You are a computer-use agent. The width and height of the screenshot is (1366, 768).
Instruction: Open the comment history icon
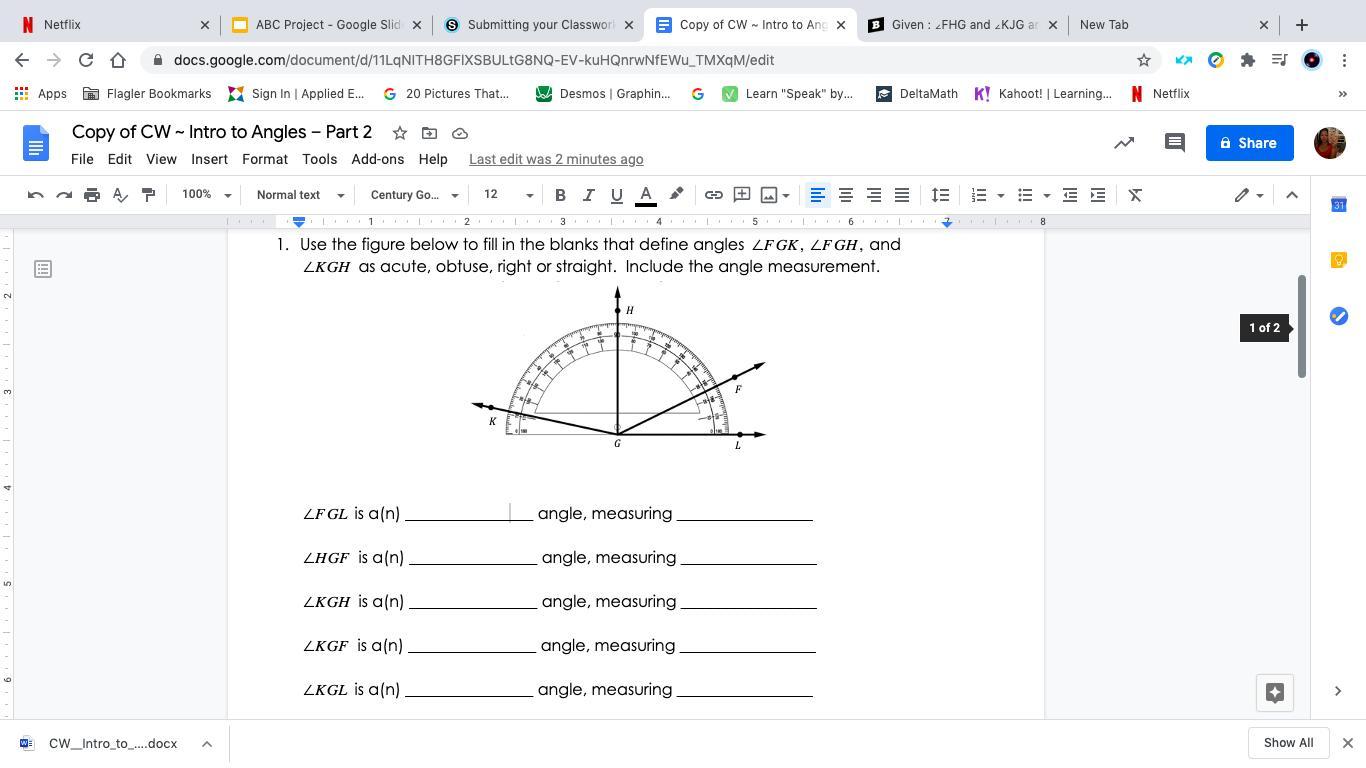coord(1174,143)
